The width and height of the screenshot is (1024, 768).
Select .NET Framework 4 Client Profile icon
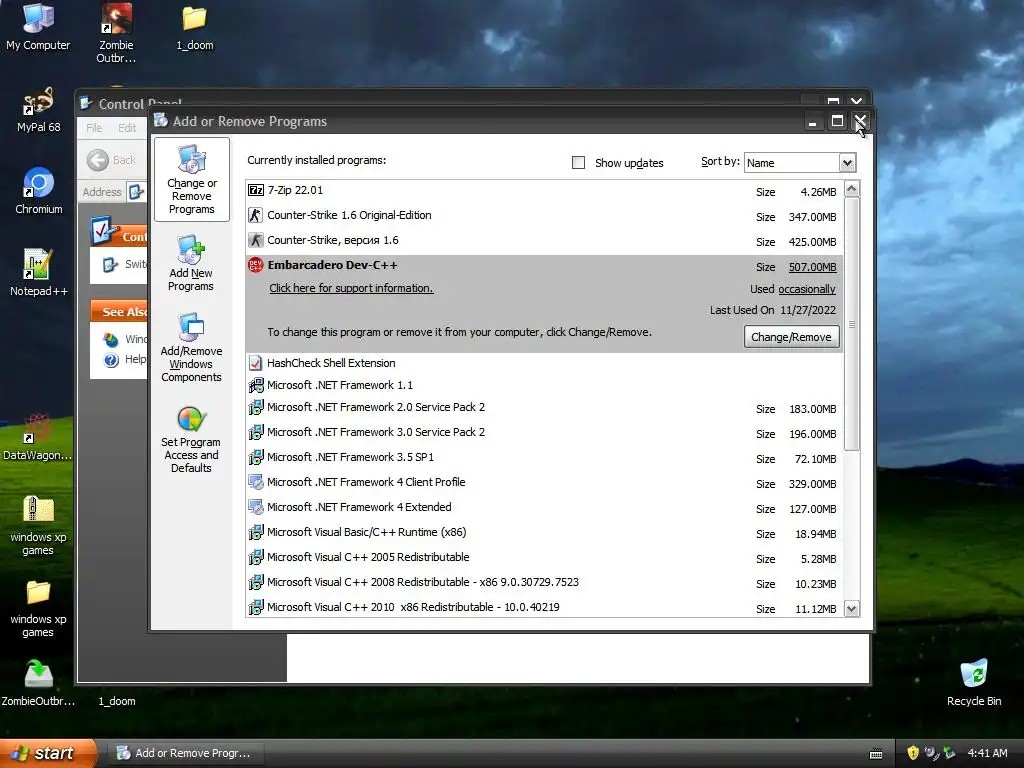pos(256,482)
